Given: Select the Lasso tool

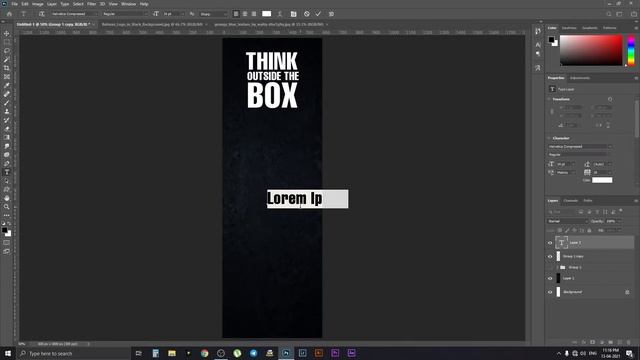Looking at the screenshot, I should point(7,51).
